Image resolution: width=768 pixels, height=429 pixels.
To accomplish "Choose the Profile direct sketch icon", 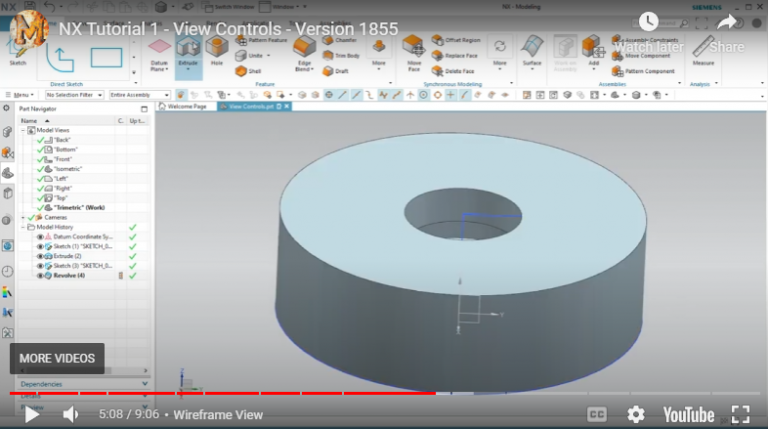I will (60, 58).
